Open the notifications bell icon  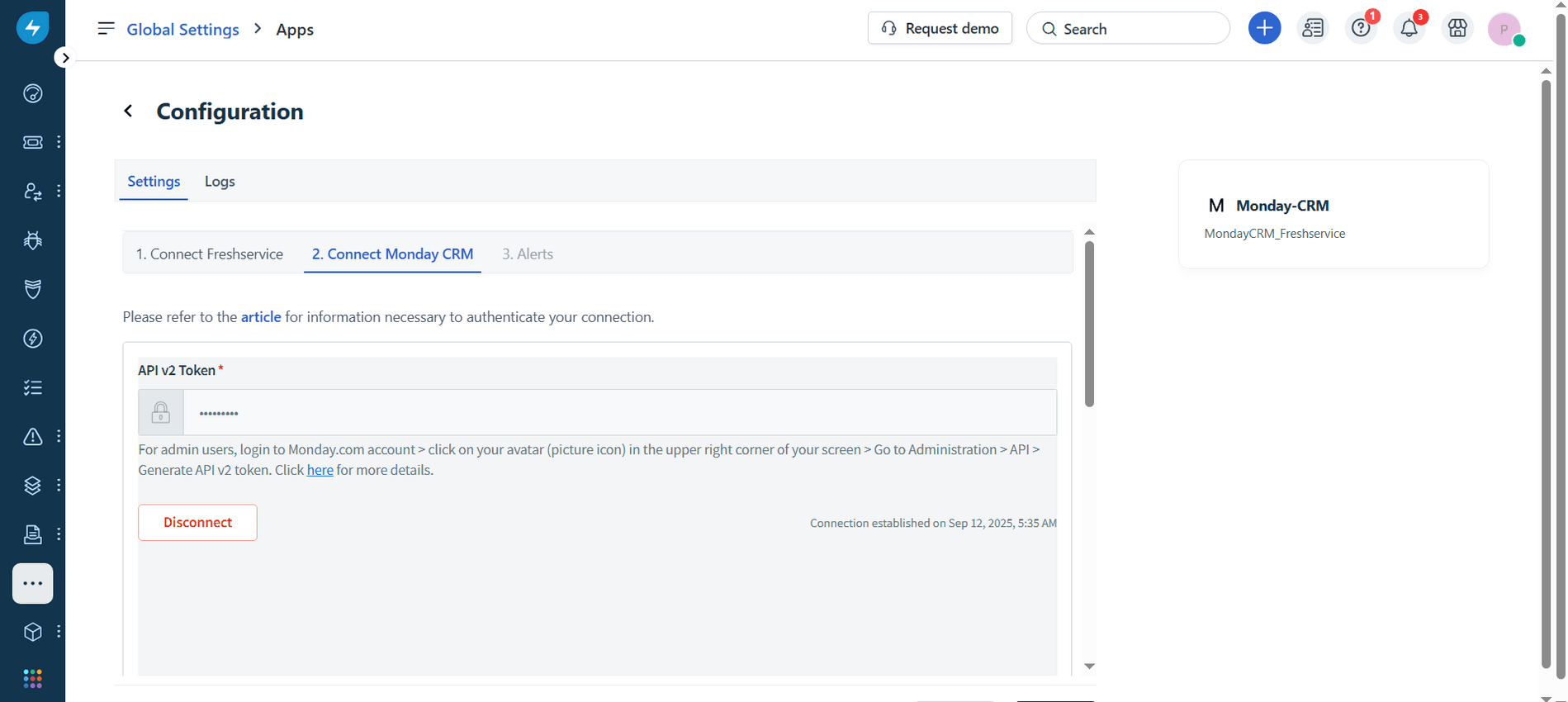pos(1409,28)
